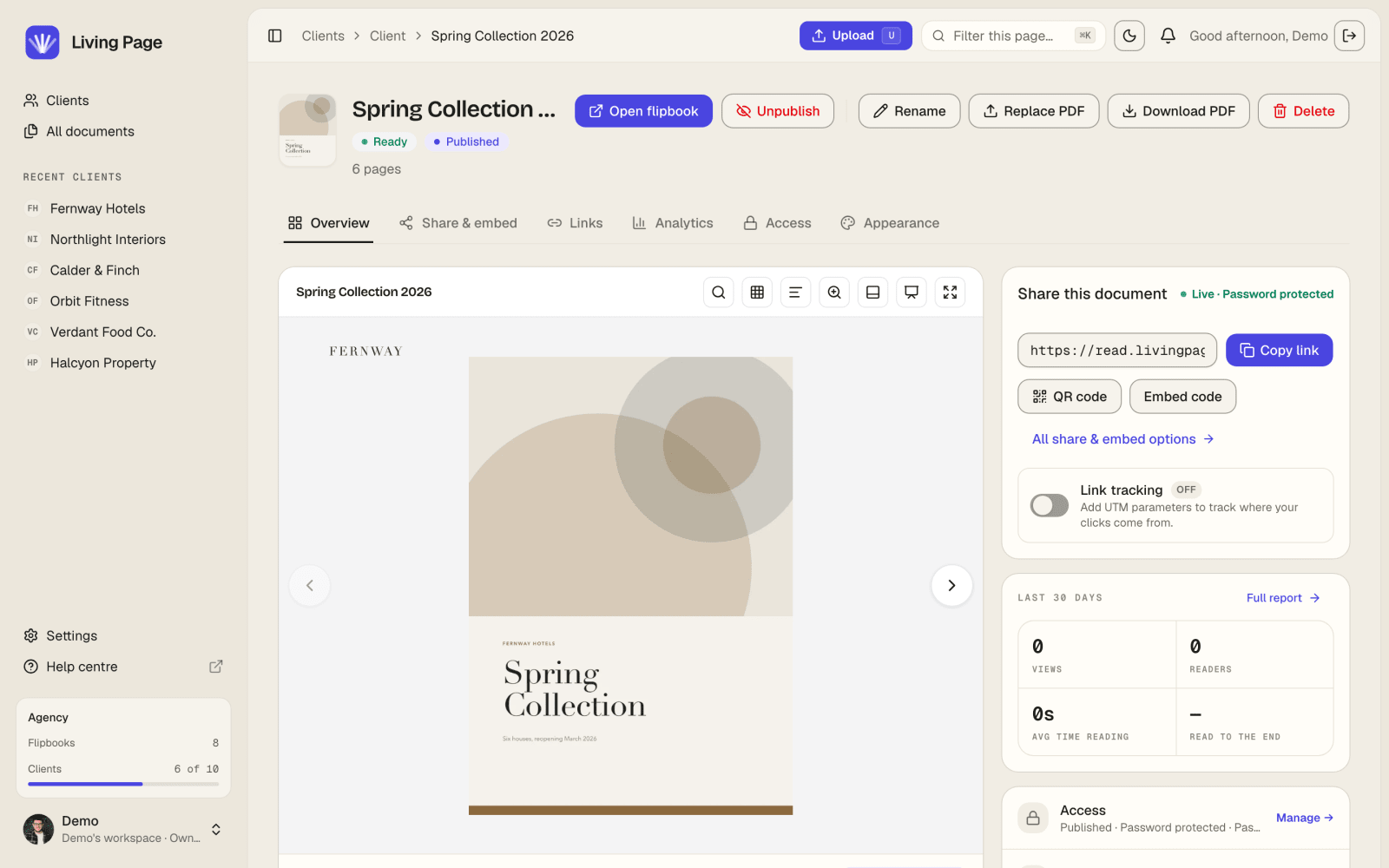The height and width of the screenshot is (868, 1389).
Task: Click Manage access link
Action: click(1304, 818)
